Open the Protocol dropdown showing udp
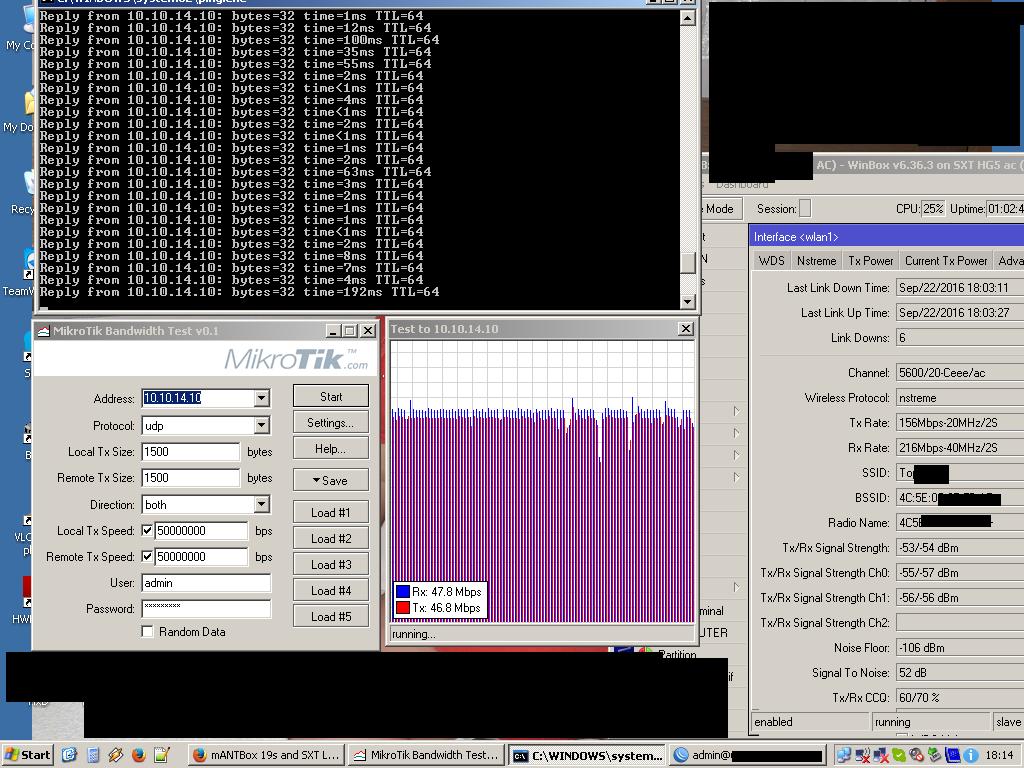The width and height of the screenshot is (1024, 768). [x=261, y=425]
